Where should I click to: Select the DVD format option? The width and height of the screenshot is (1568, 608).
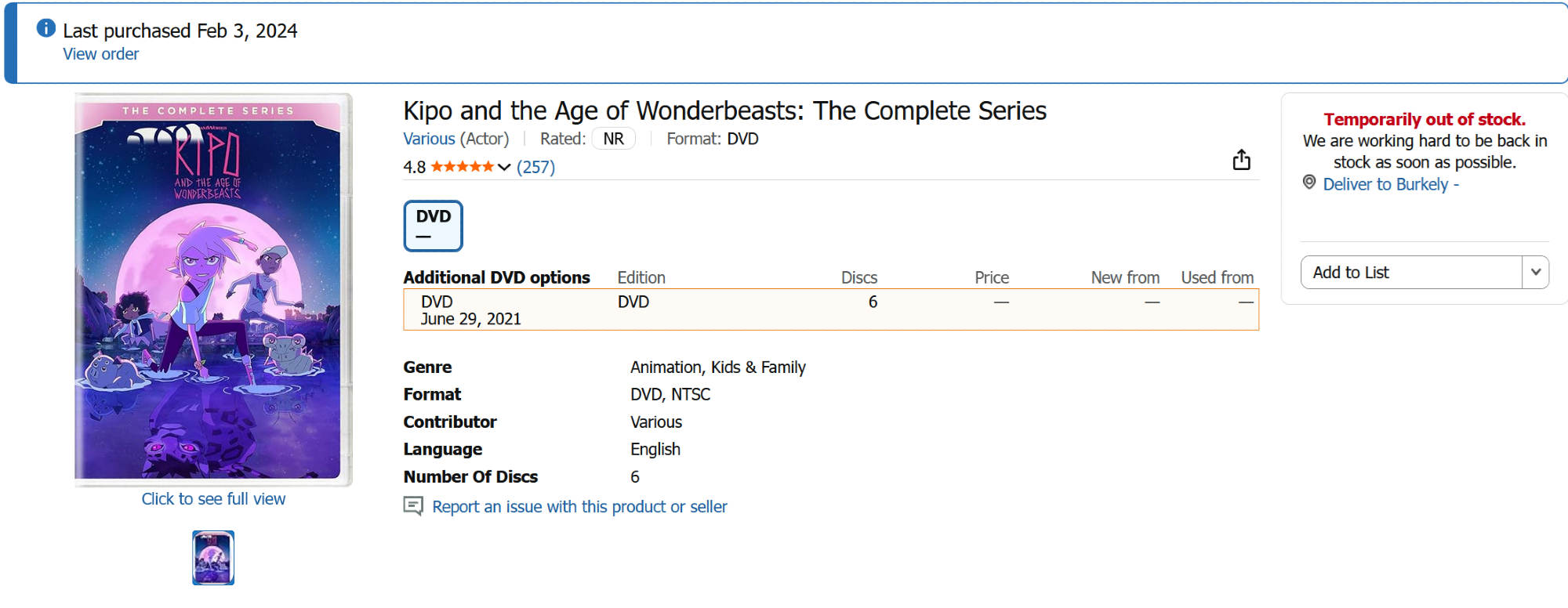click(433, 226)
